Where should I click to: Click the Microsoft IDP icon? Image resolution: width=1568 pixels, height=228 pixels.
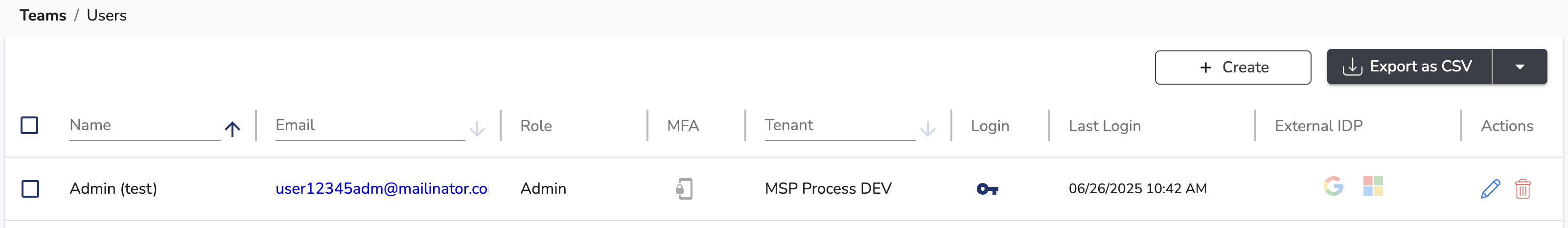1373,186
